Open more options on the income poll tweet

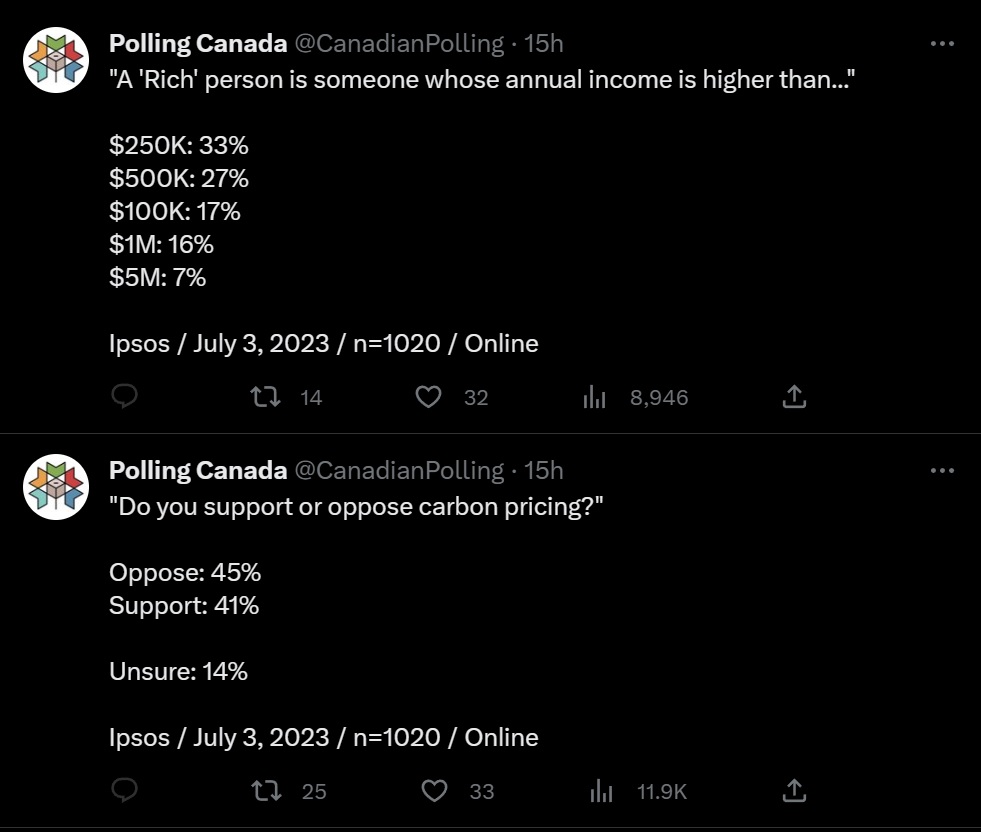point(942,43)
